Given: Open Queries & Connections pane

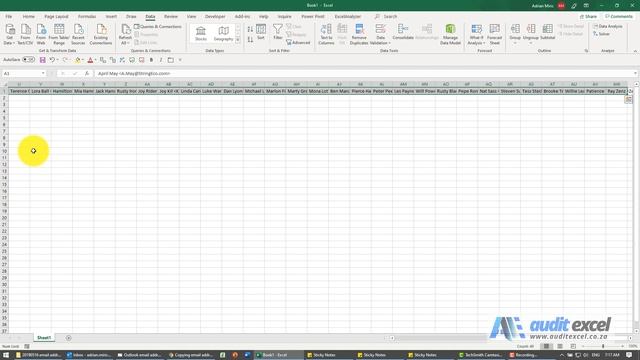Looking at the screenshot, I should [x=158, y=27].
